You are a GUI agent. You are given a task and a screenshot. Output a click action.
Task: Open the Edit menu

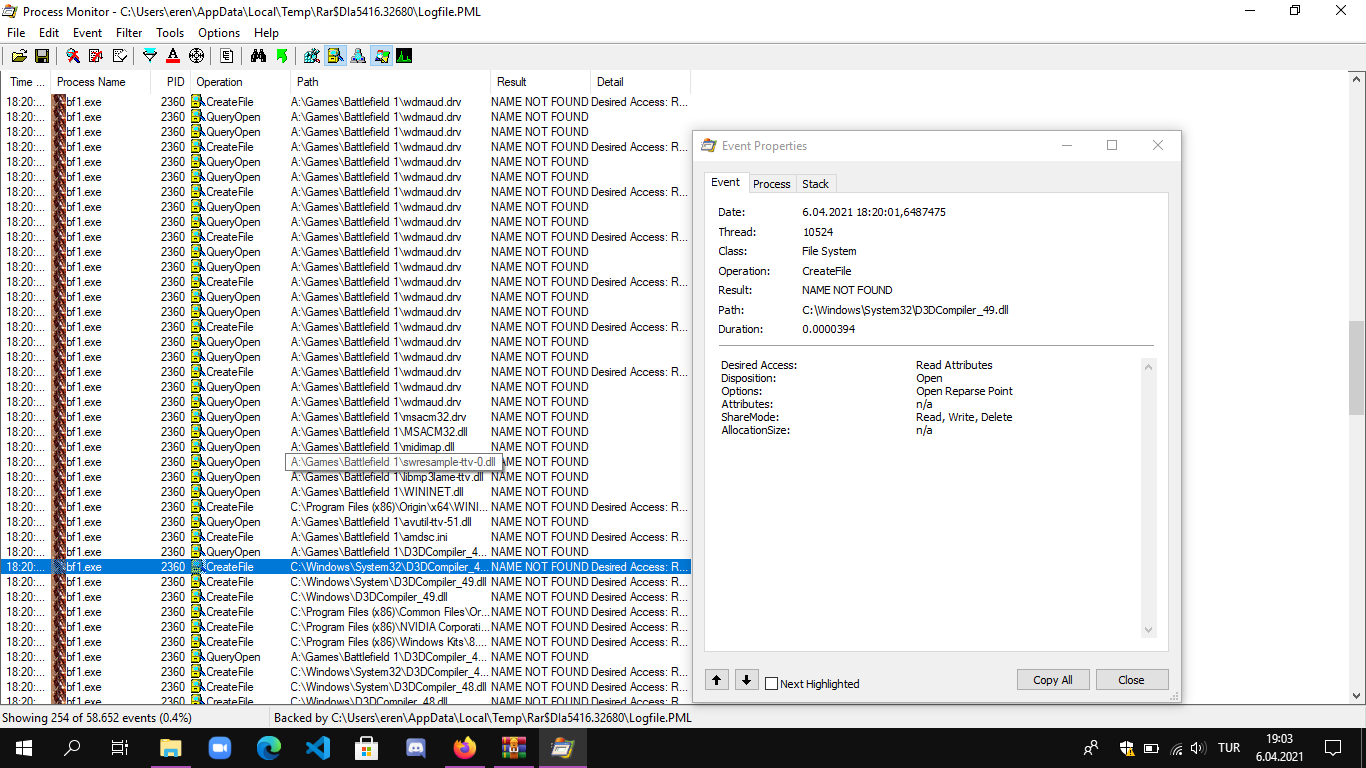tap(49, 33)
